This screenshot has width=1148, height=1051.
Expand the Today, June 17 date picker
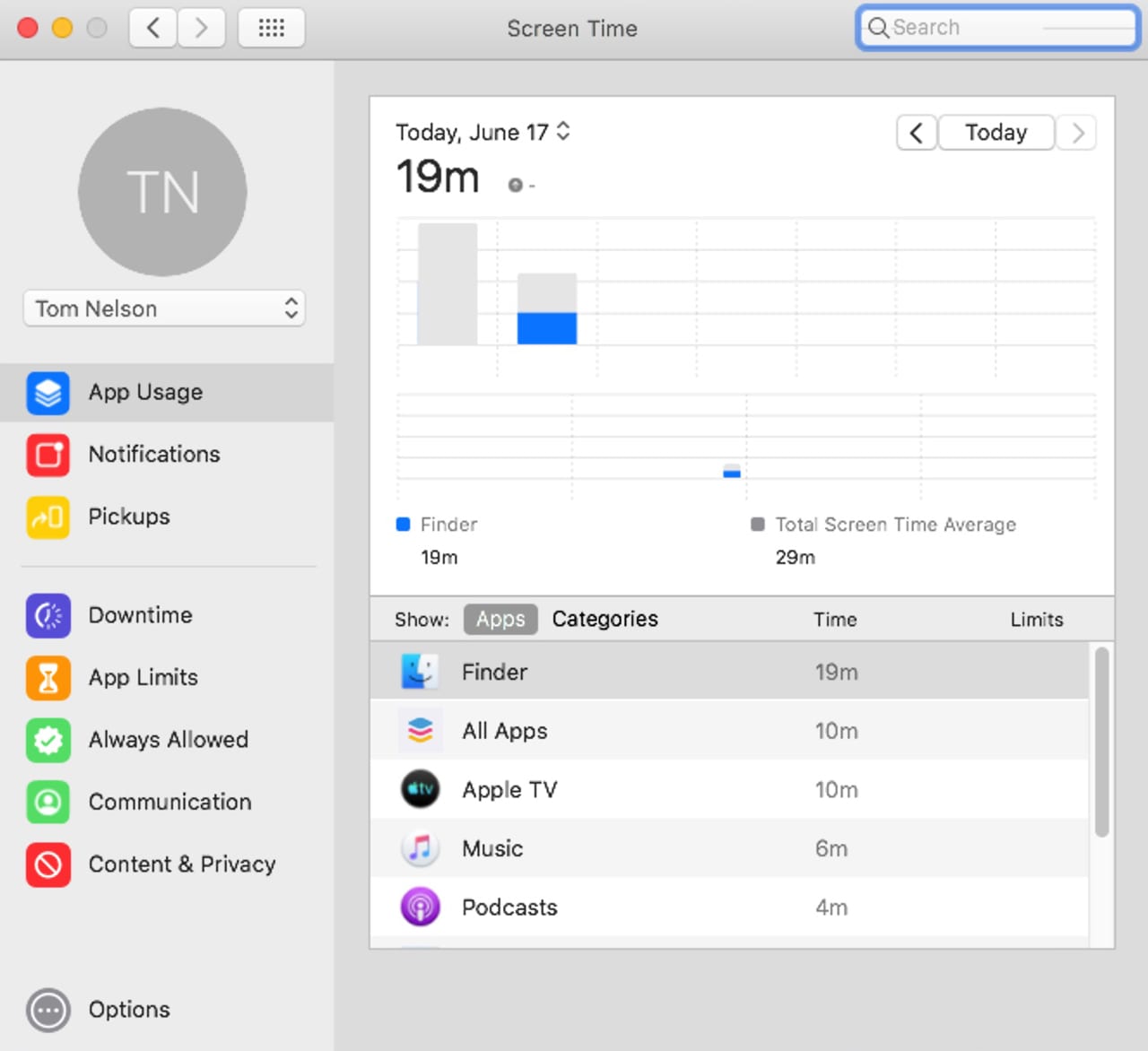pos(562,132)
